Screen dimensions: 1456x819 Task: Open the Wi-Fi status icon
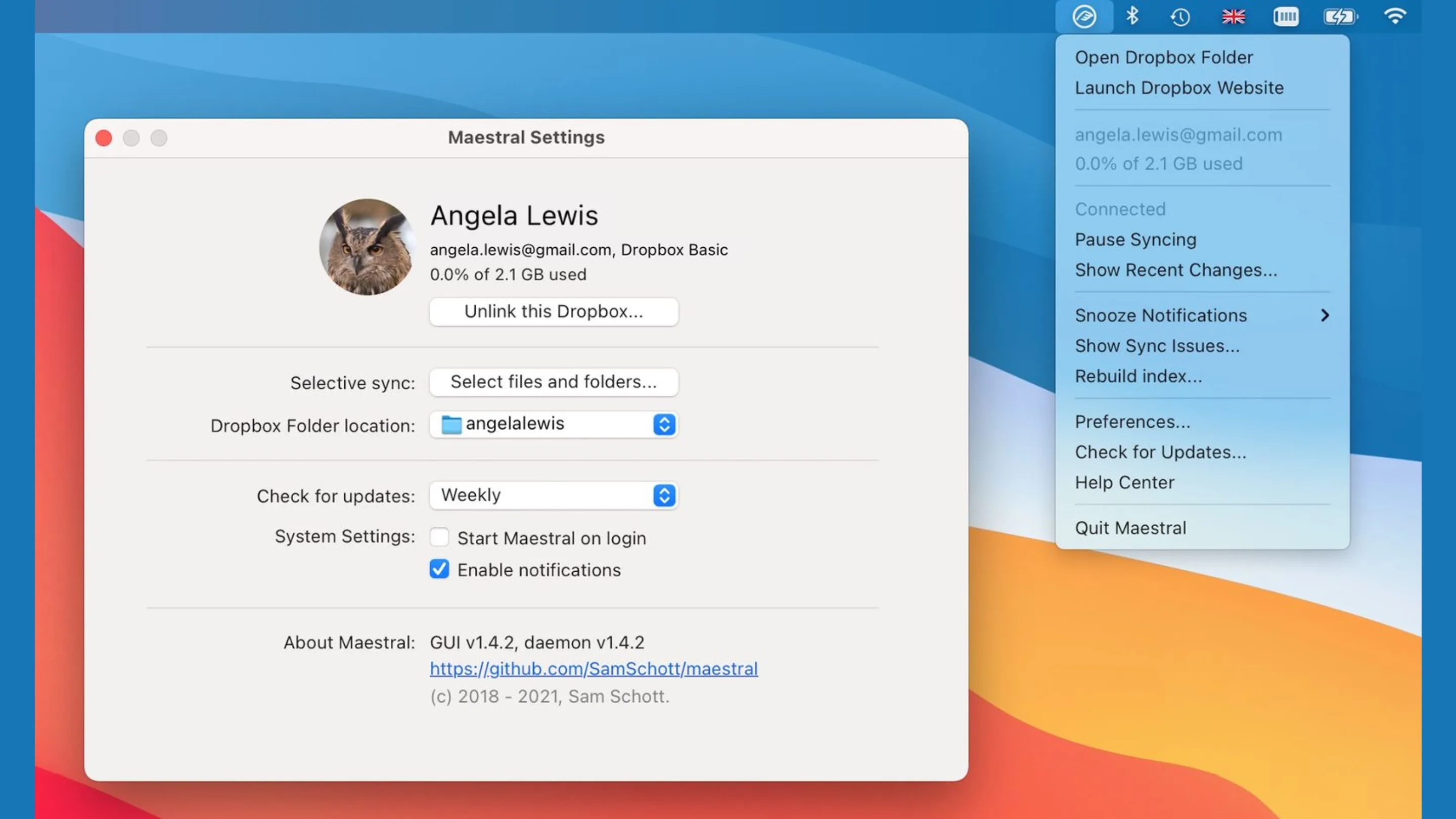(x=1395, y=16)
